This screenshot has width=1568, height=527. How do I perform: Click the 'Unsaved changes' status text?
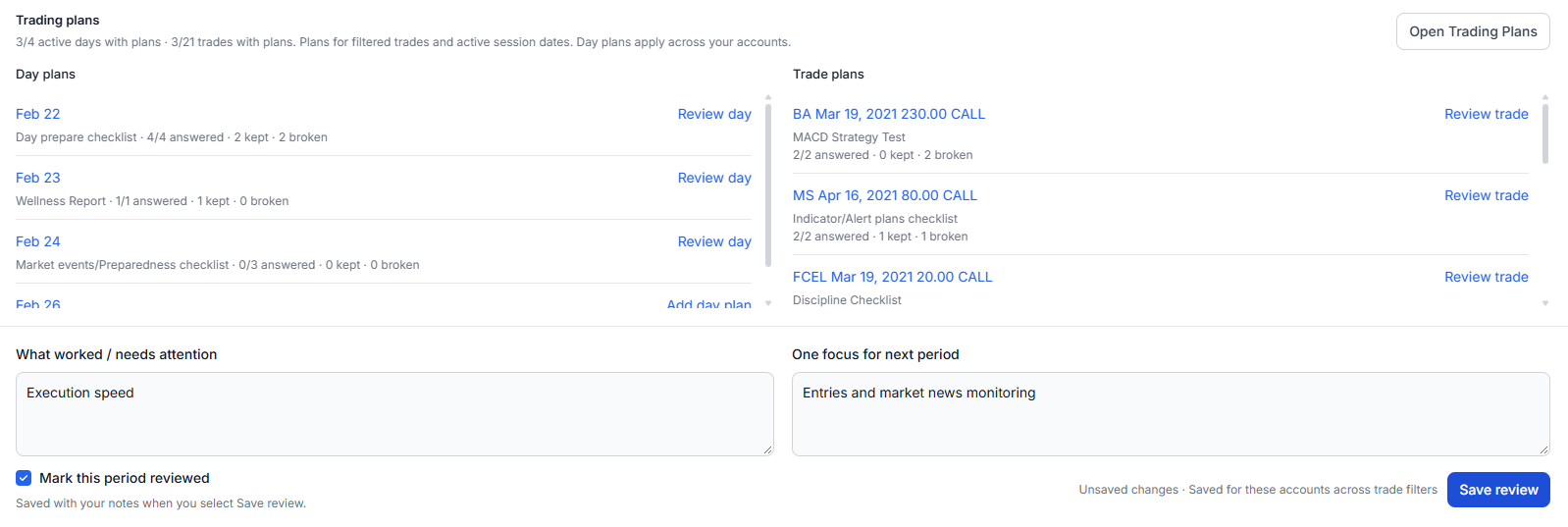tap(1128, 490)
